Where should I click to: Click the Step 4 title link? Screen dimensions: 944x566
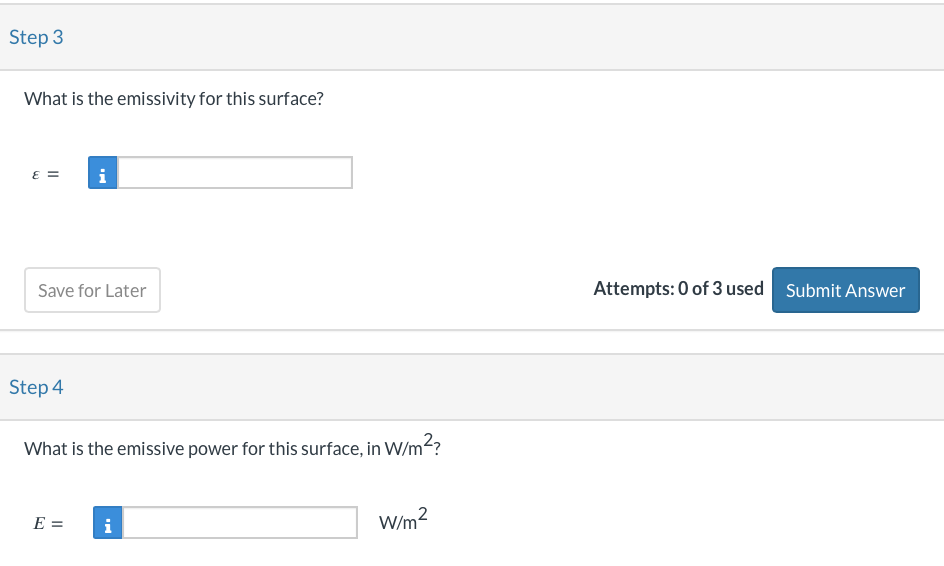point(36,387)
